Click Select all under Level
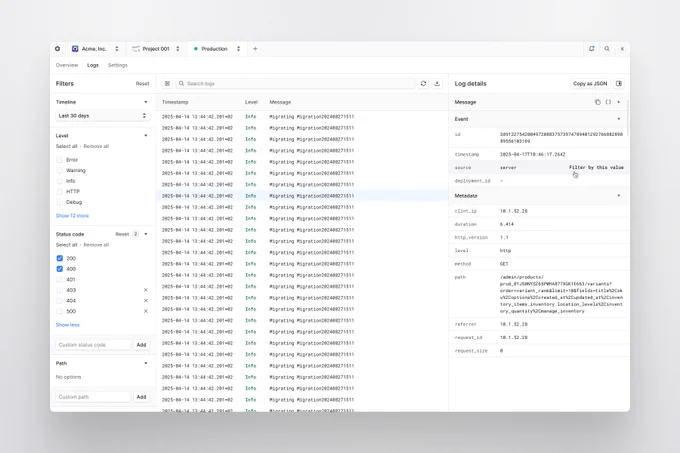Viewport: 680px width, 453px height. pyautogui.click(x=66, y=147)
